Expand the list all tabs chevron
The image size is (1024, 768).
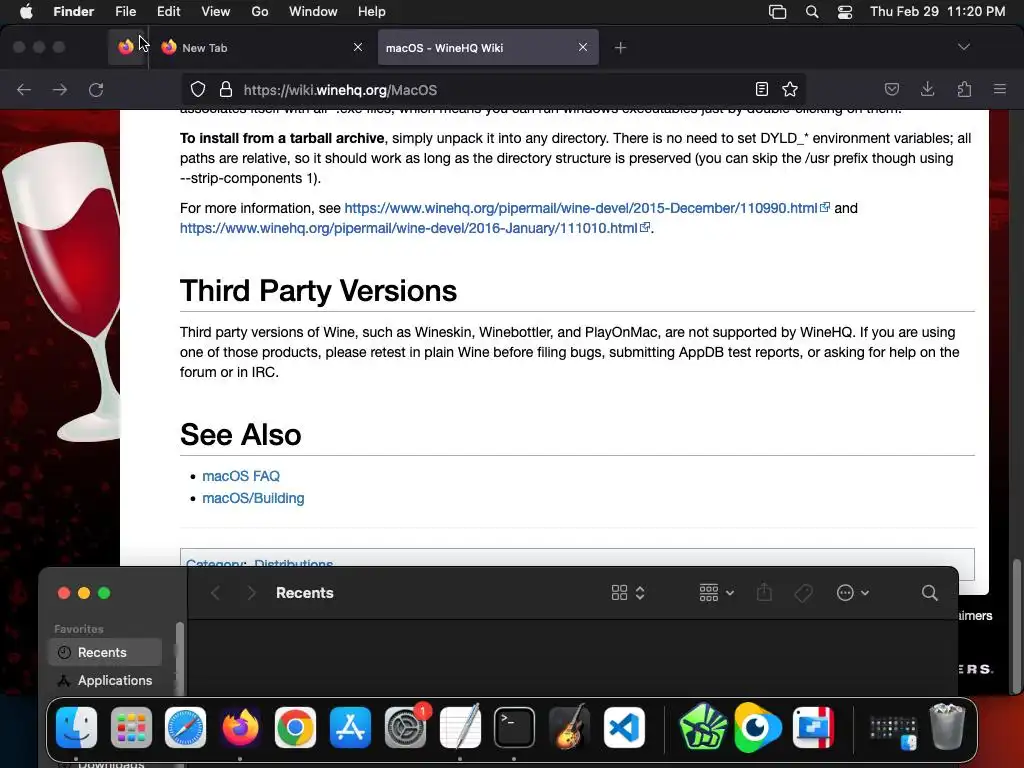pyautogui.click(x=963, y=47)
